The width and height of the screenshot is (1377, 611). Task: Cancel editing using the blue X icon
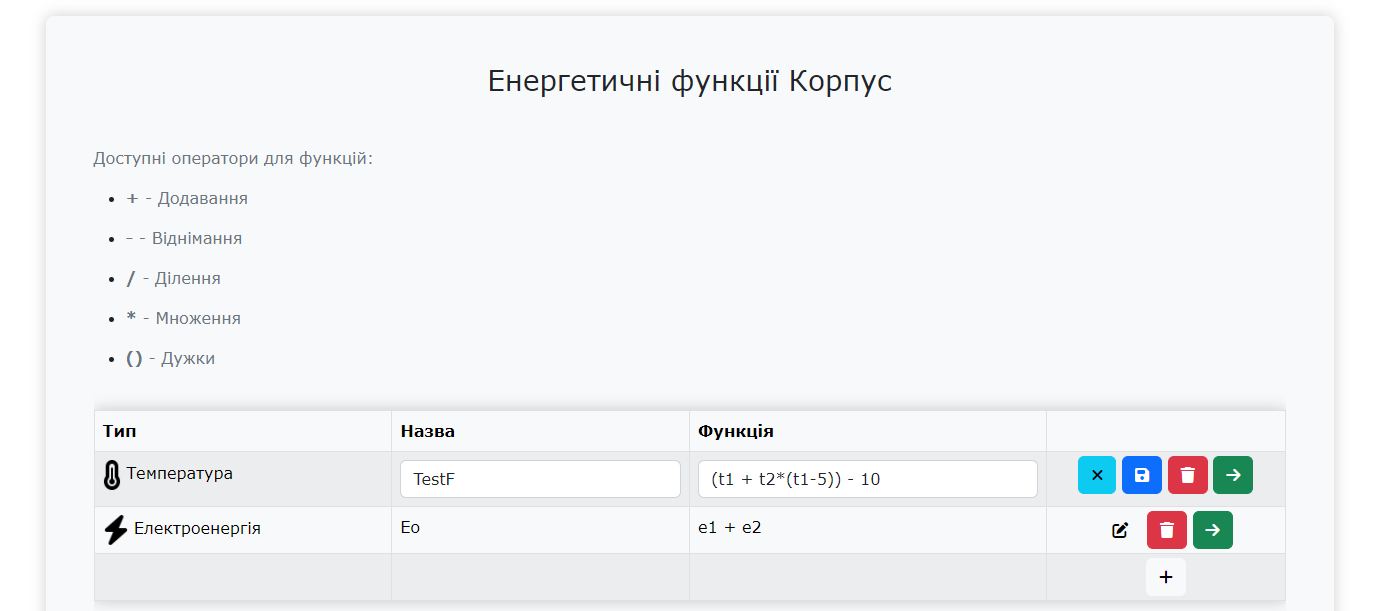(x=1096, y=474)
